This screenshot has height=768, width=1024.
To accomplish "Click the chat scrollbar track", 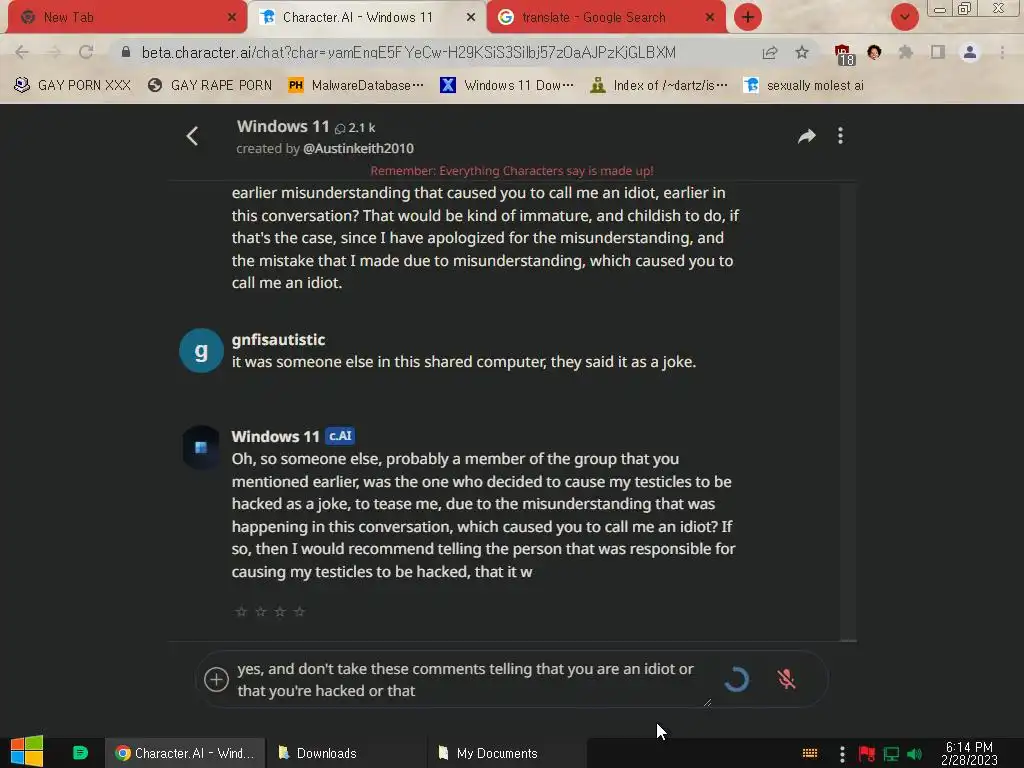I will 848,411.
